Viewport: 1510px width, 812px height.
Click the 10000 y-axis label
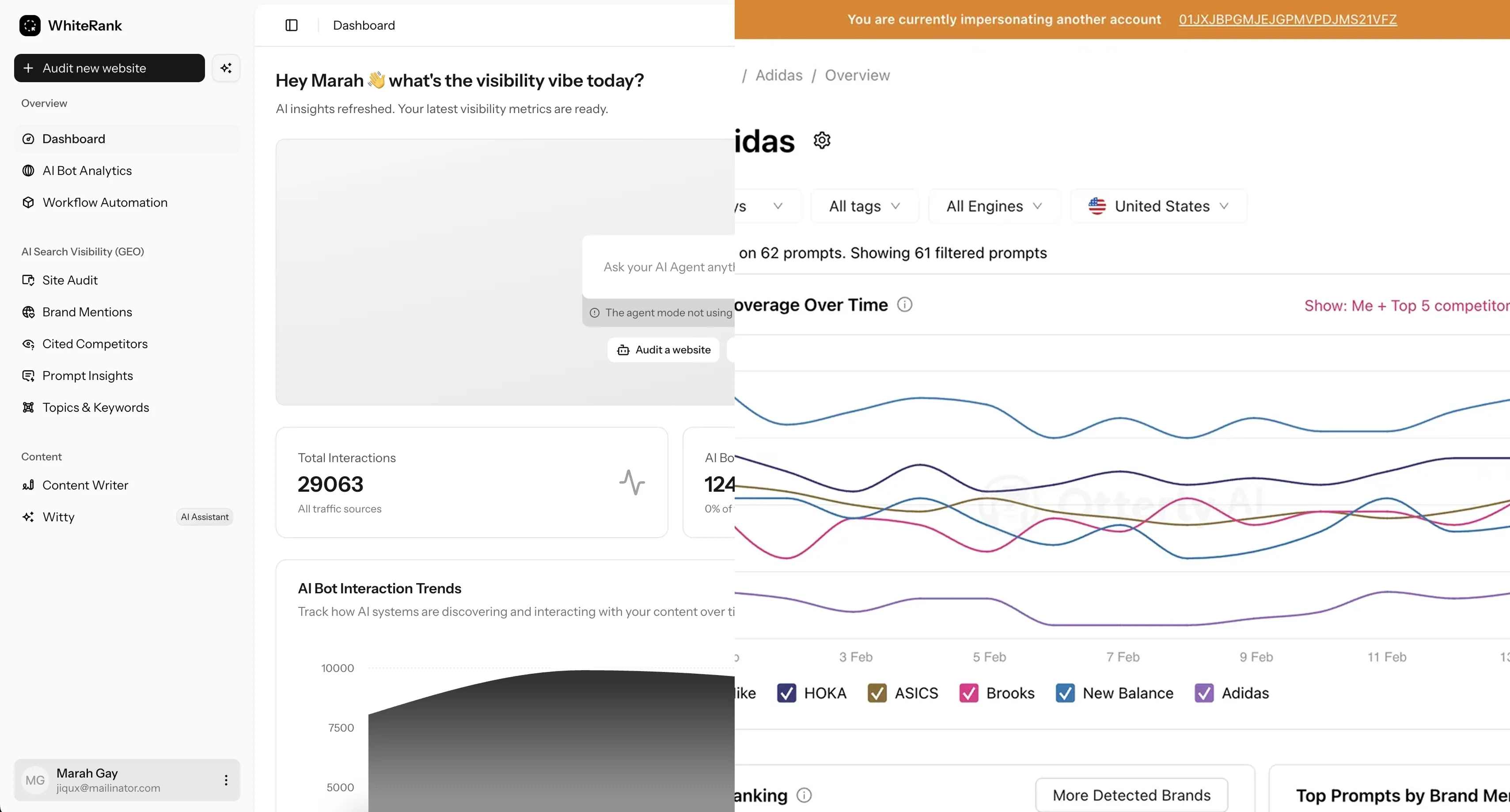(x=338, y=668)
